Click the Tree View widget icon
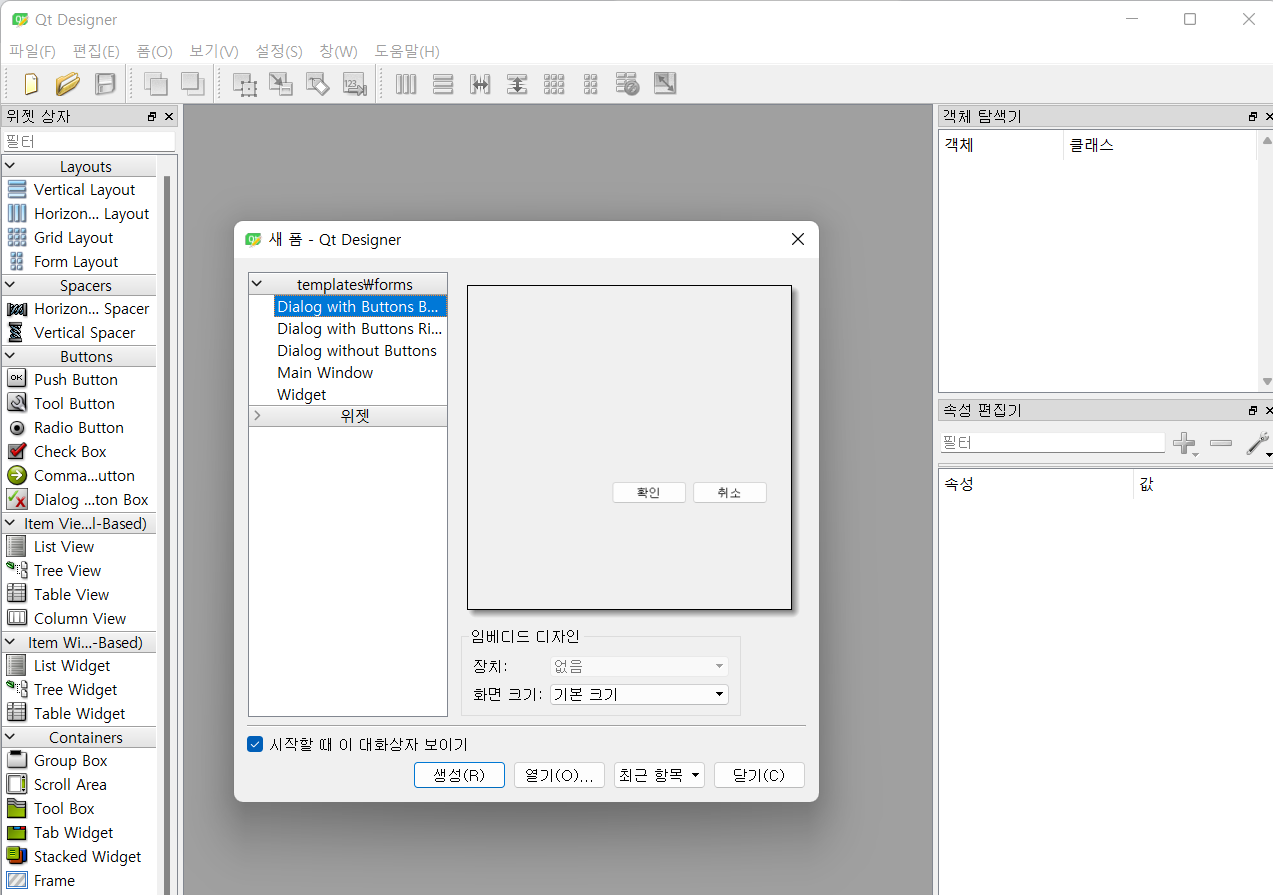 click(x=17, y=570)
